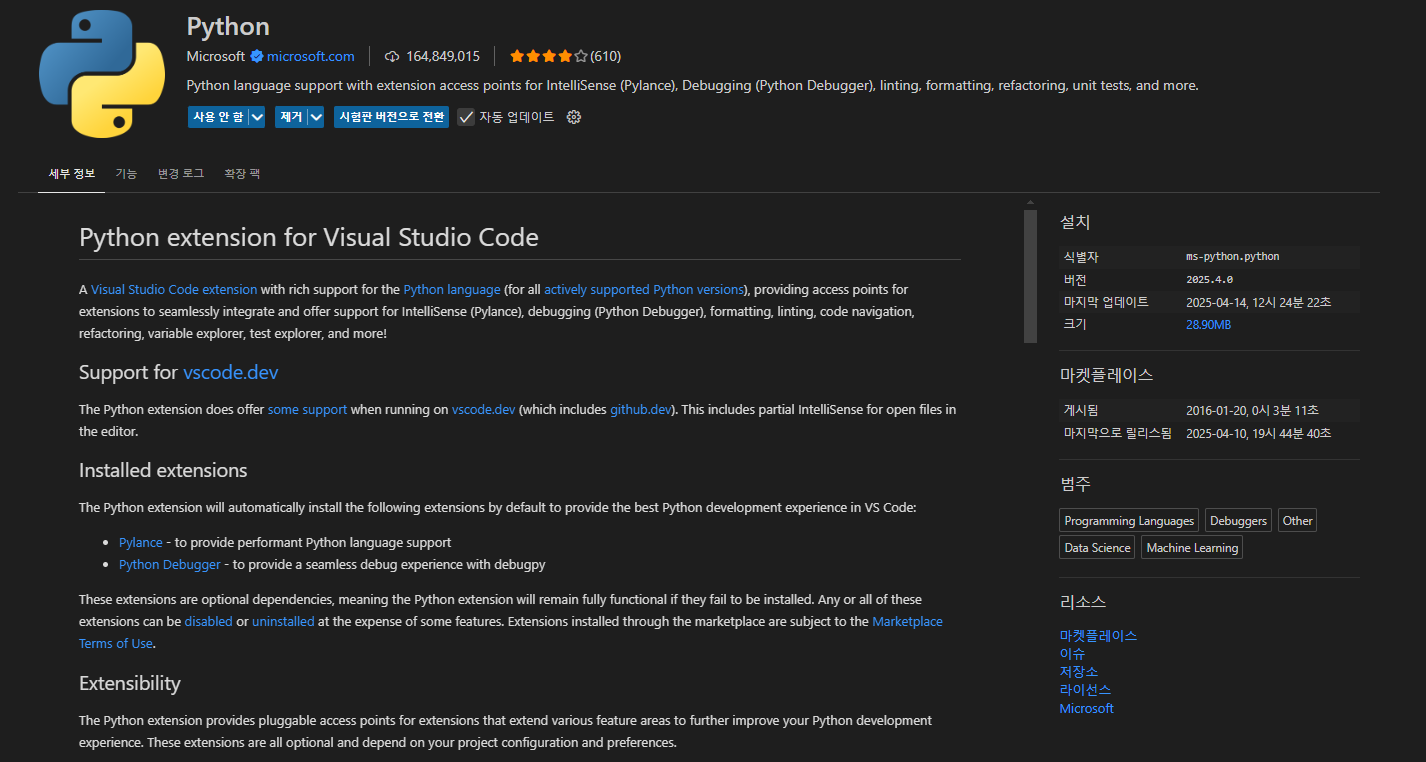Switch to the 확장 팩 tab
This screenshot has width=1426, height=762.
pos(242,174)
